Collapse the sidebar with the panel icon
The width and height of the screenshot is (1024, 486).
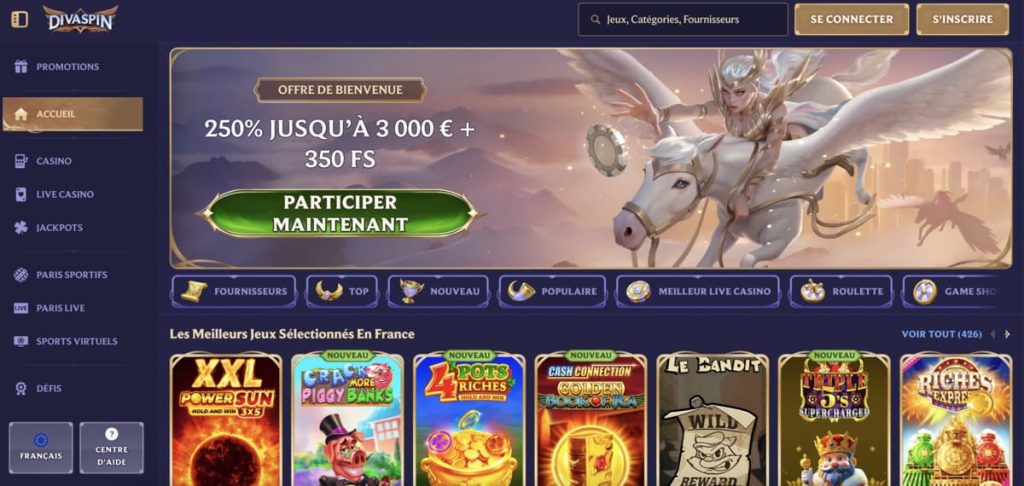[x=20, y=20]
